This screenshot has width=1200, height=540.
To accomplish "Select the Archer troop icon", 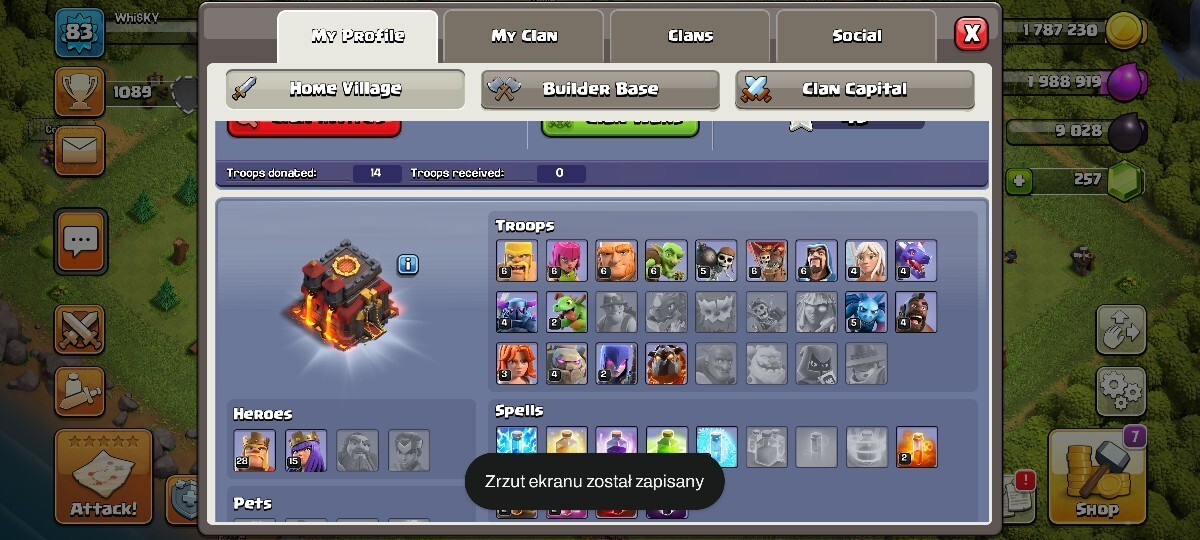I will (x=567, y=260).
